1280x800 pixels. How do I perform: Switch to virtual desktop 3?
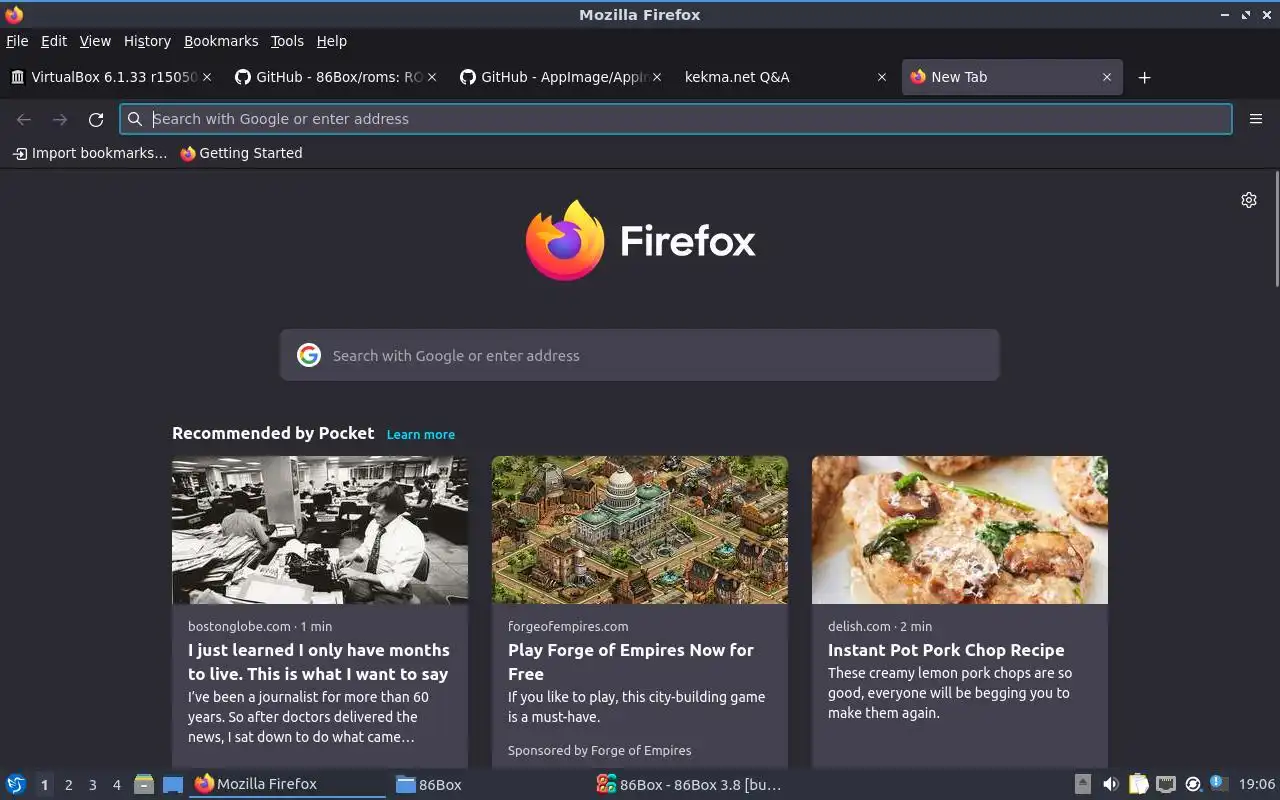point(92,785)
